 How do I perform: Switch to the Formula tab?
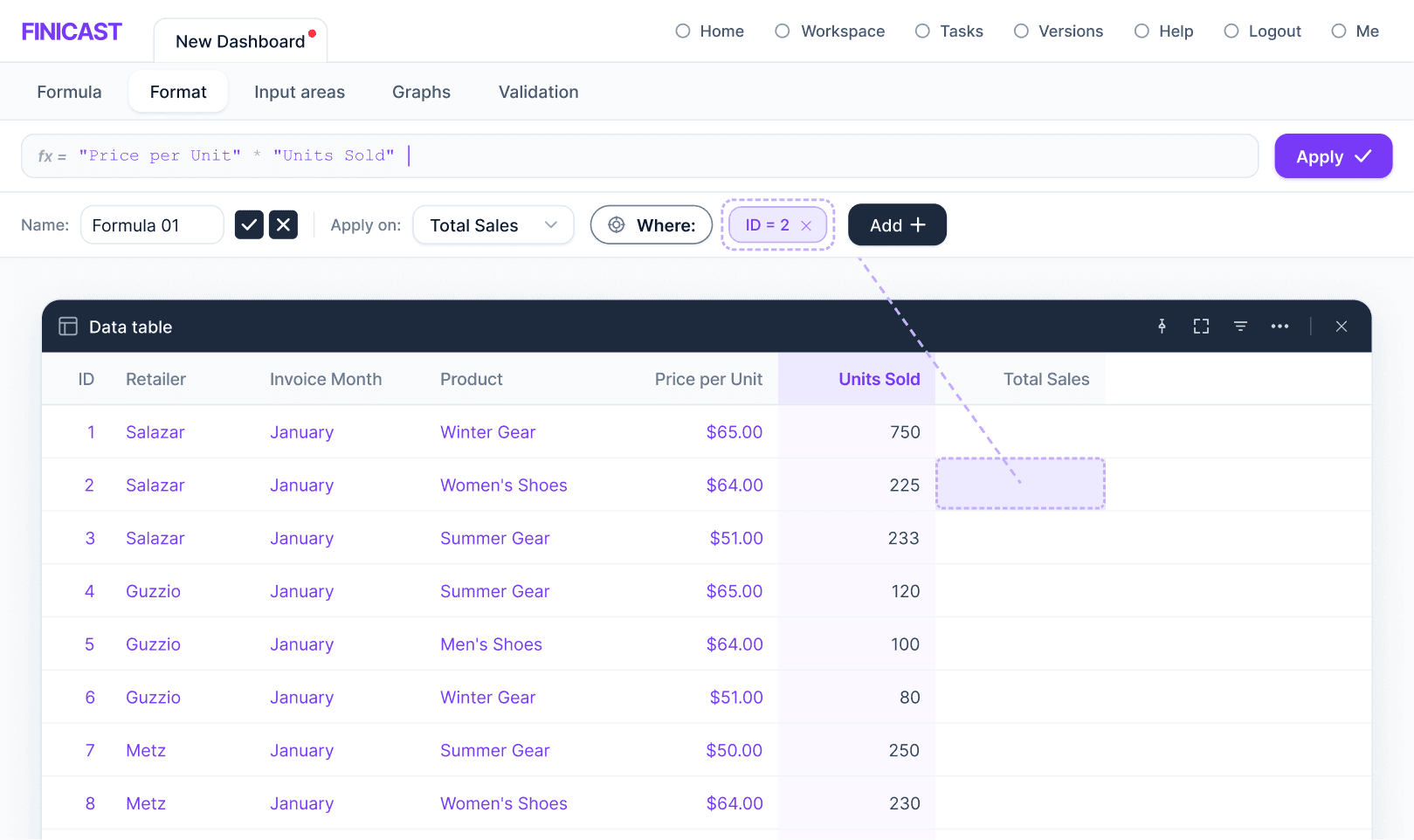pos(69,92)
